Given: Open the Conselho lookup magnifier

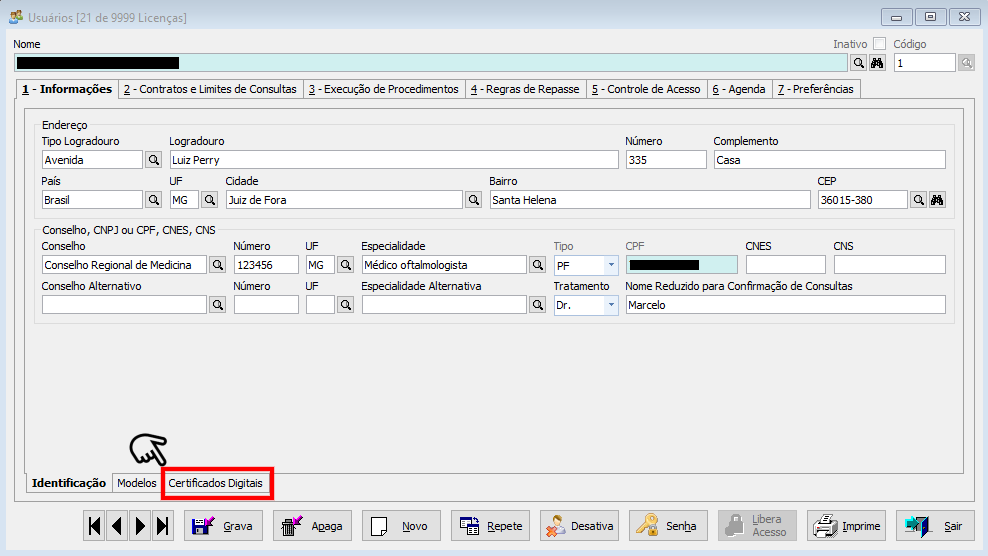Looking at the screenshot, I should tap(218, 265).
